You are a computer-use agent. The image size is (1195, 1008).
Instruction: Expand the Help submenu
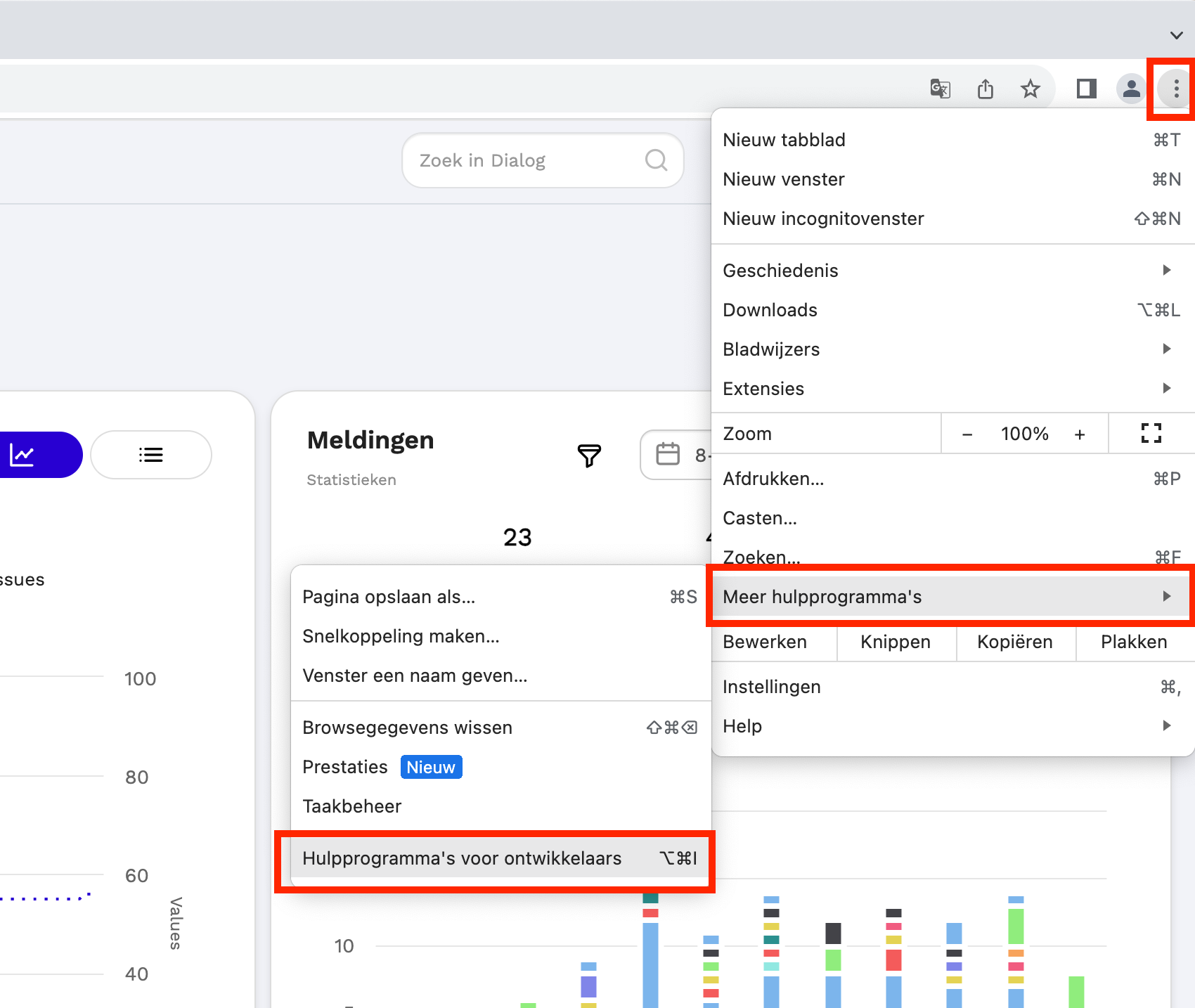point(952,726)
